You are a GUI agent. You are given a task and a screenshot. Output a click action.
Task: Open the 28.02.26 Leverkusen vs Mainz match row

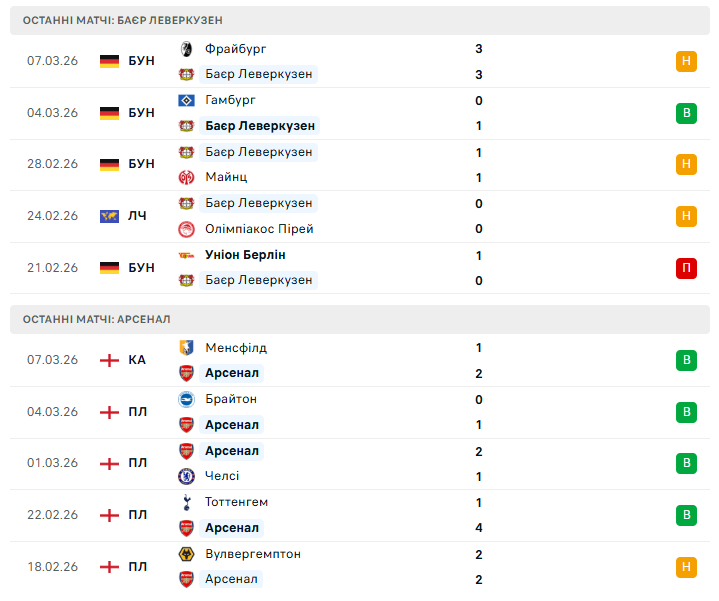[x=360, y=165]
